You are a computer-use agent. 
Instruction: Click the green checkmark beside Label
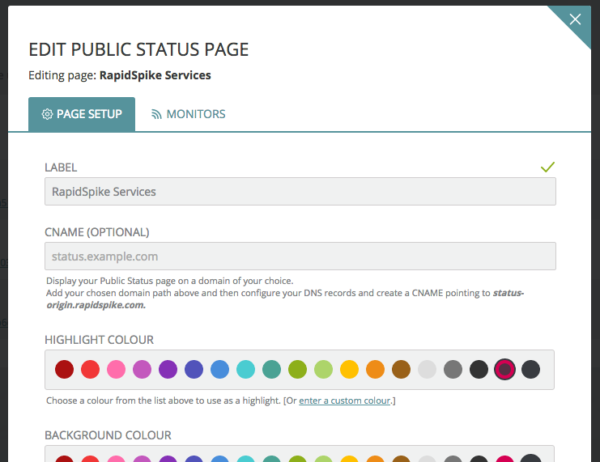click(548, 167)
